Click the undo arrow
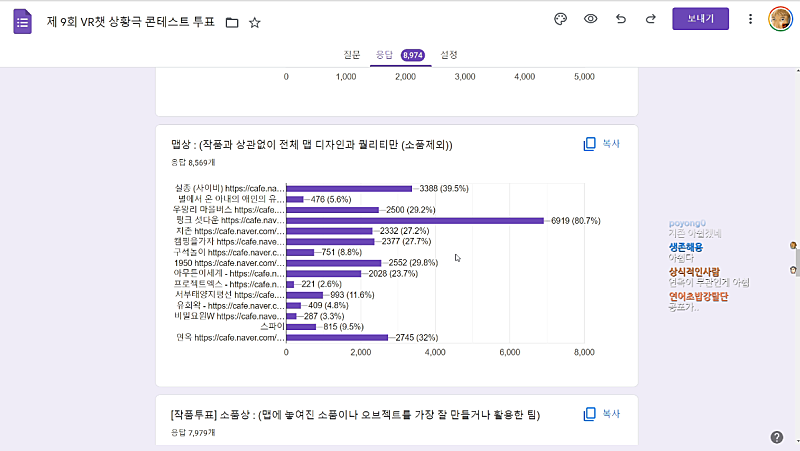This screenshot has height=451, width=800. pos(621,19)
